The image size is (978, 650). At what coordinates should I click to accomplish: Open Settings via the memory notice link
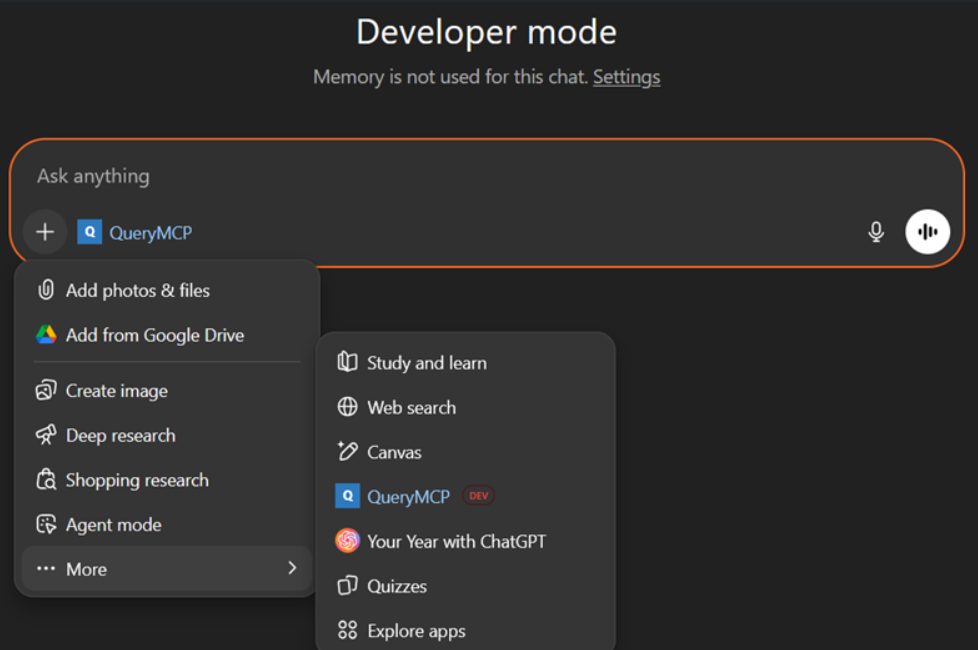(x=626, y=76)
